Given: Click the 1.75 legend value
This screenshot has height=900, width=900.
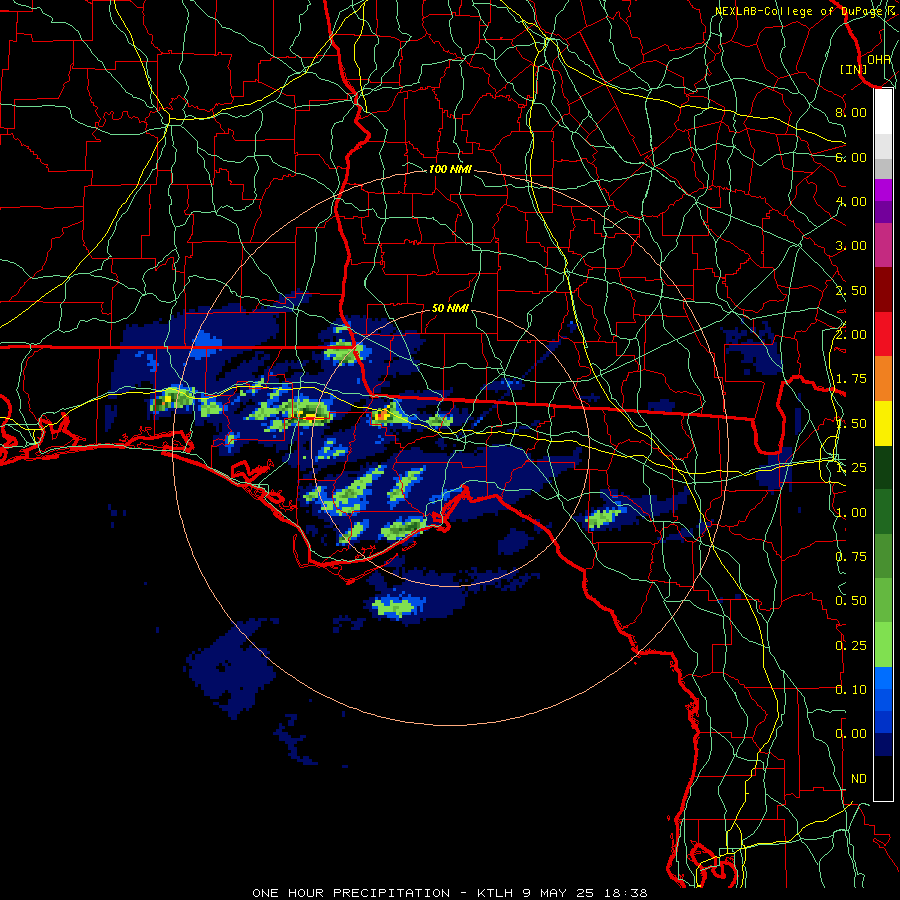Looking at the screenshot, I should 851,379.
